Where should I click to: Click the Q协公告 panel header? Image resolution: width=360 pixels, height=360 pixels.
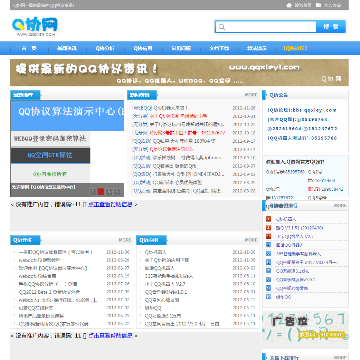pos(306,95)
